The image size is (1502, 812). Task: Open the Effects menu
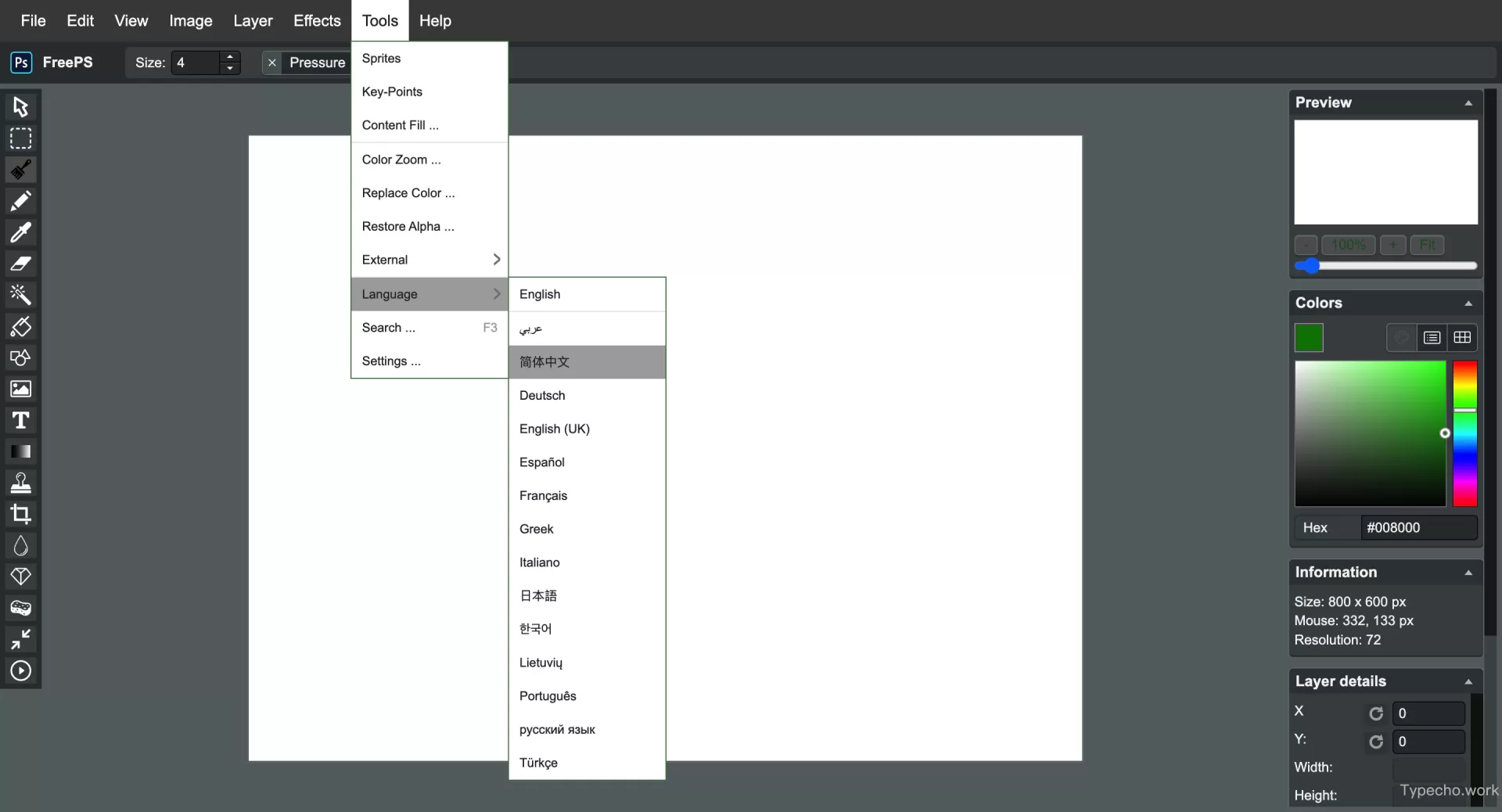click(x=317, y=21)
